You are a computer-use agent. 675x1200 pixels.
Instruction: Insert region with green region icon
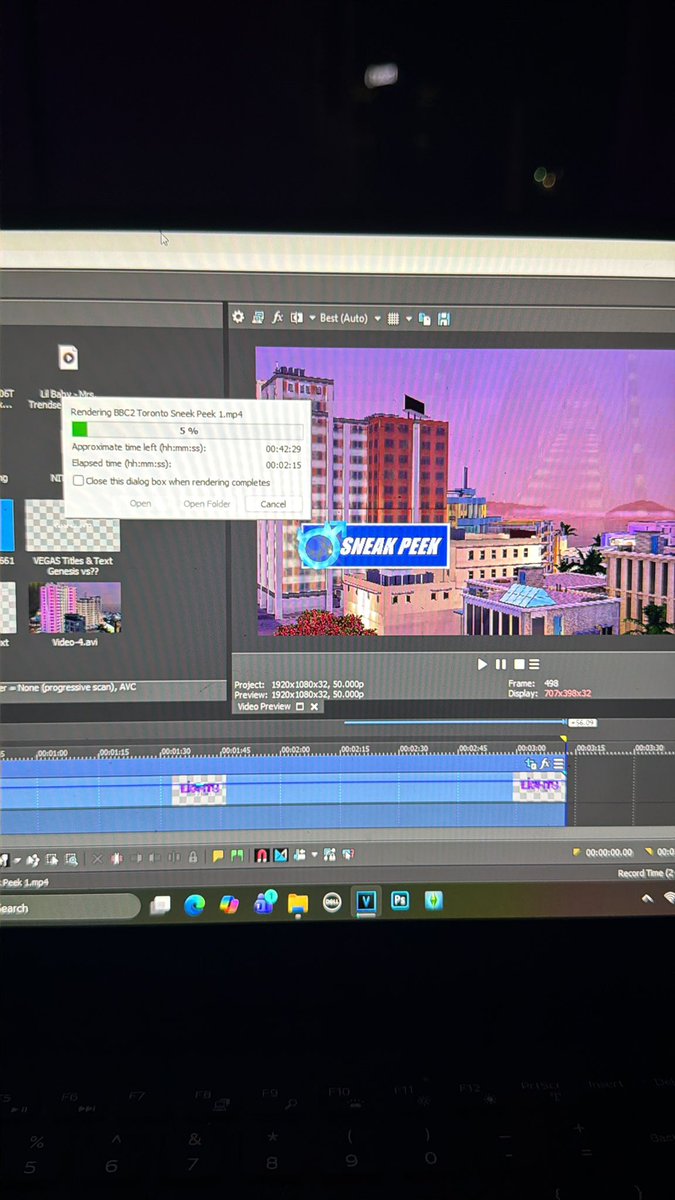click(x=236, y=857)
